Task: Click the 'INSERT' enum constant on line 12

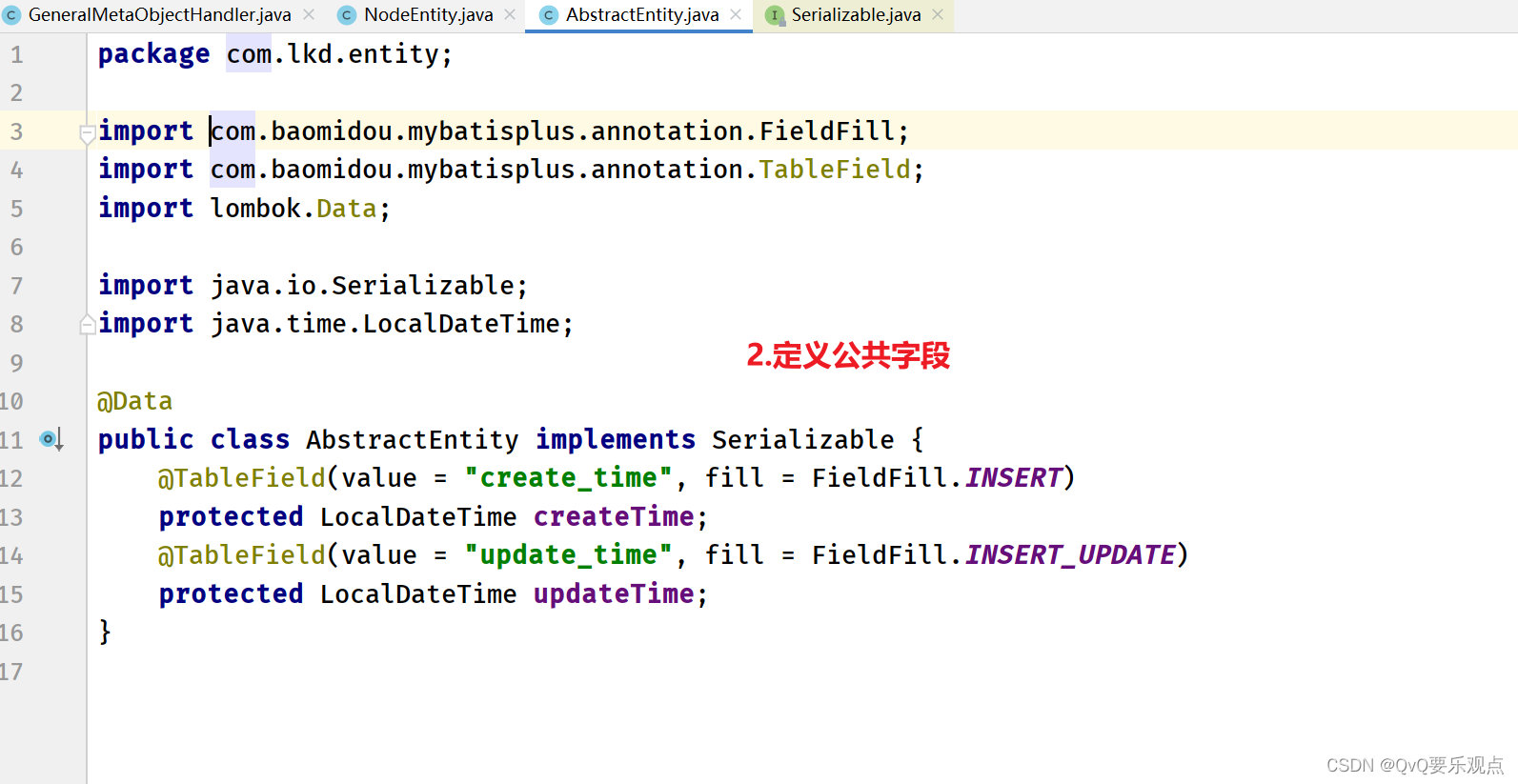Action: pyautogui.click(x=1014, y=478)
